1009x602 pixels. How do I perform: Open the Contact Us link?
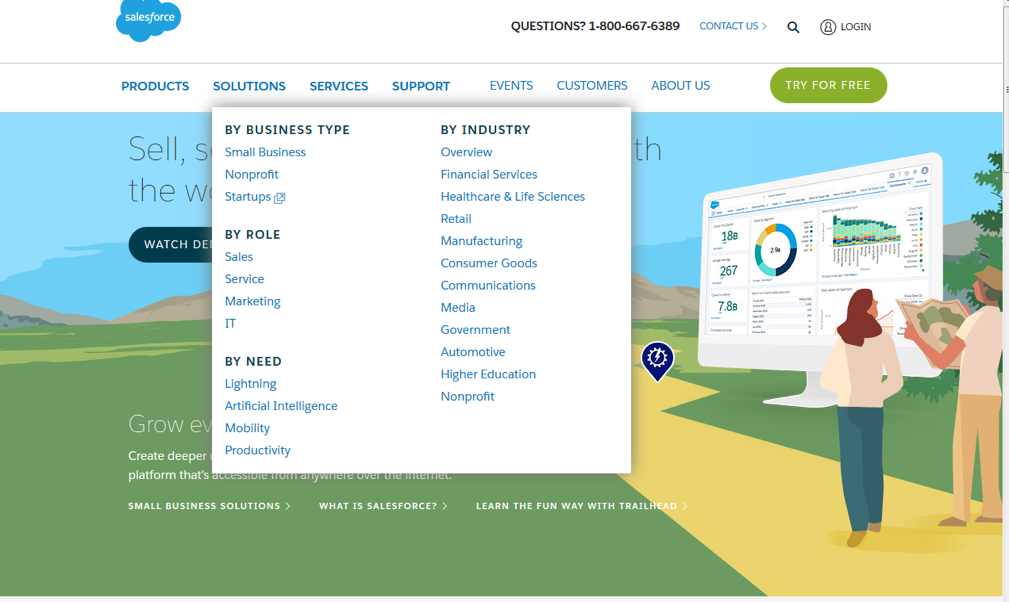click(733, 26)
